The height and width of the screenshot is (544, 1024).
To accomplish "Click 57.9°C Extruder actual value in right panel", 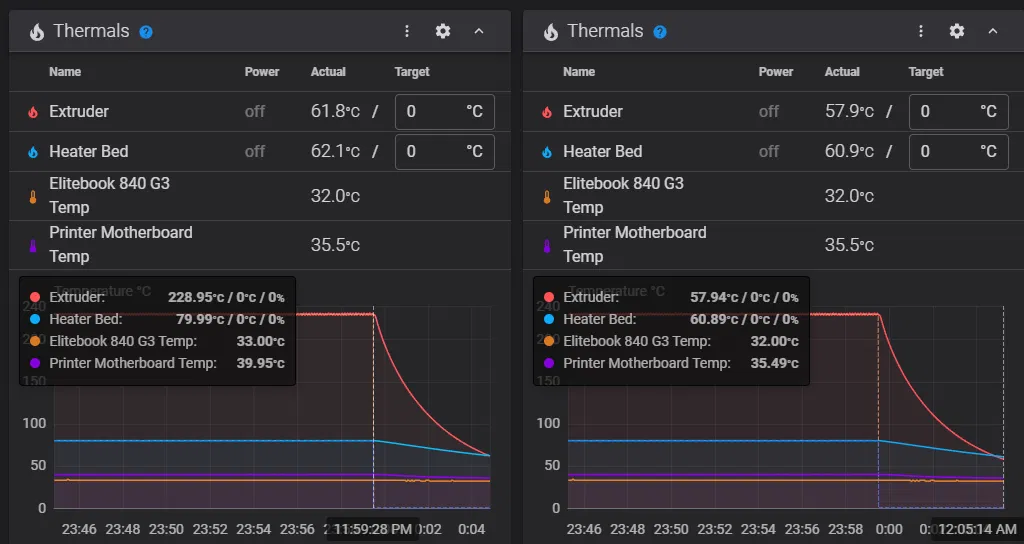I will click(849, 112).
